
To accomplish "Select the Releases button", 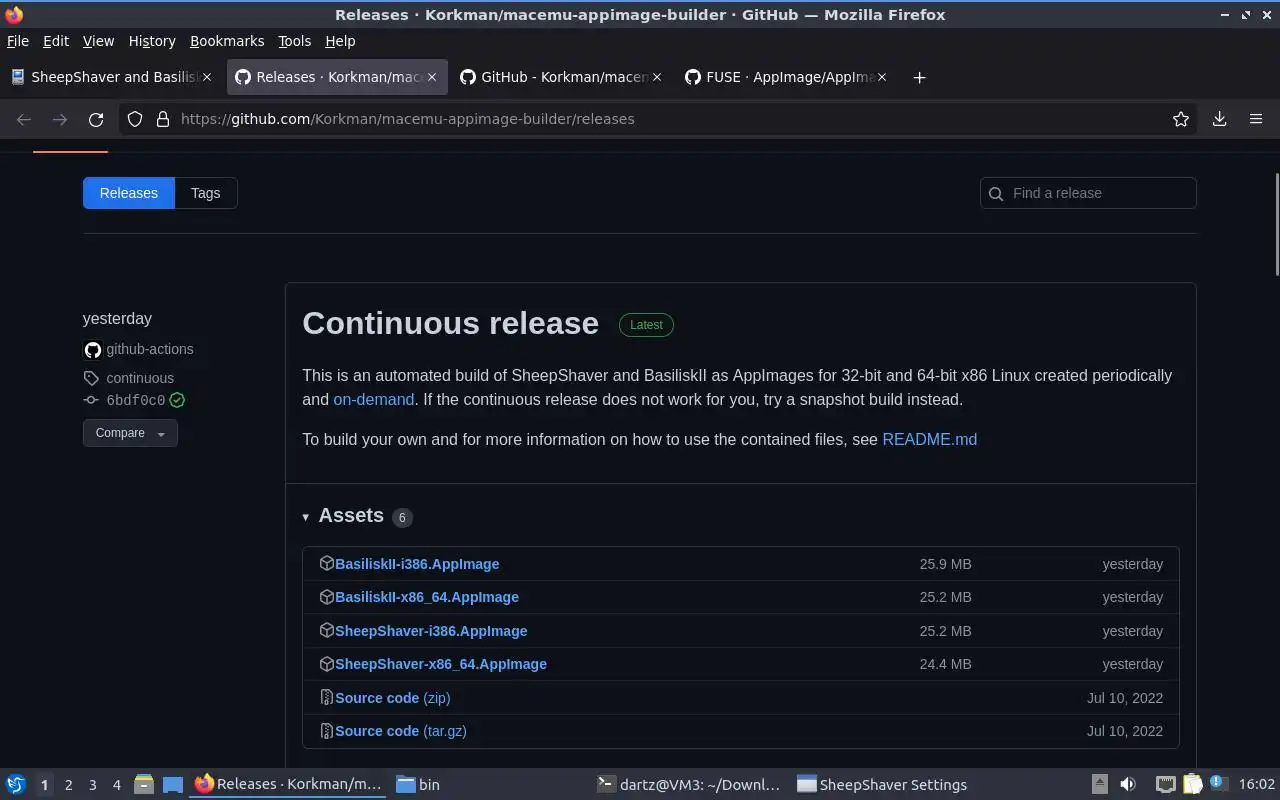I will [129, 193].
